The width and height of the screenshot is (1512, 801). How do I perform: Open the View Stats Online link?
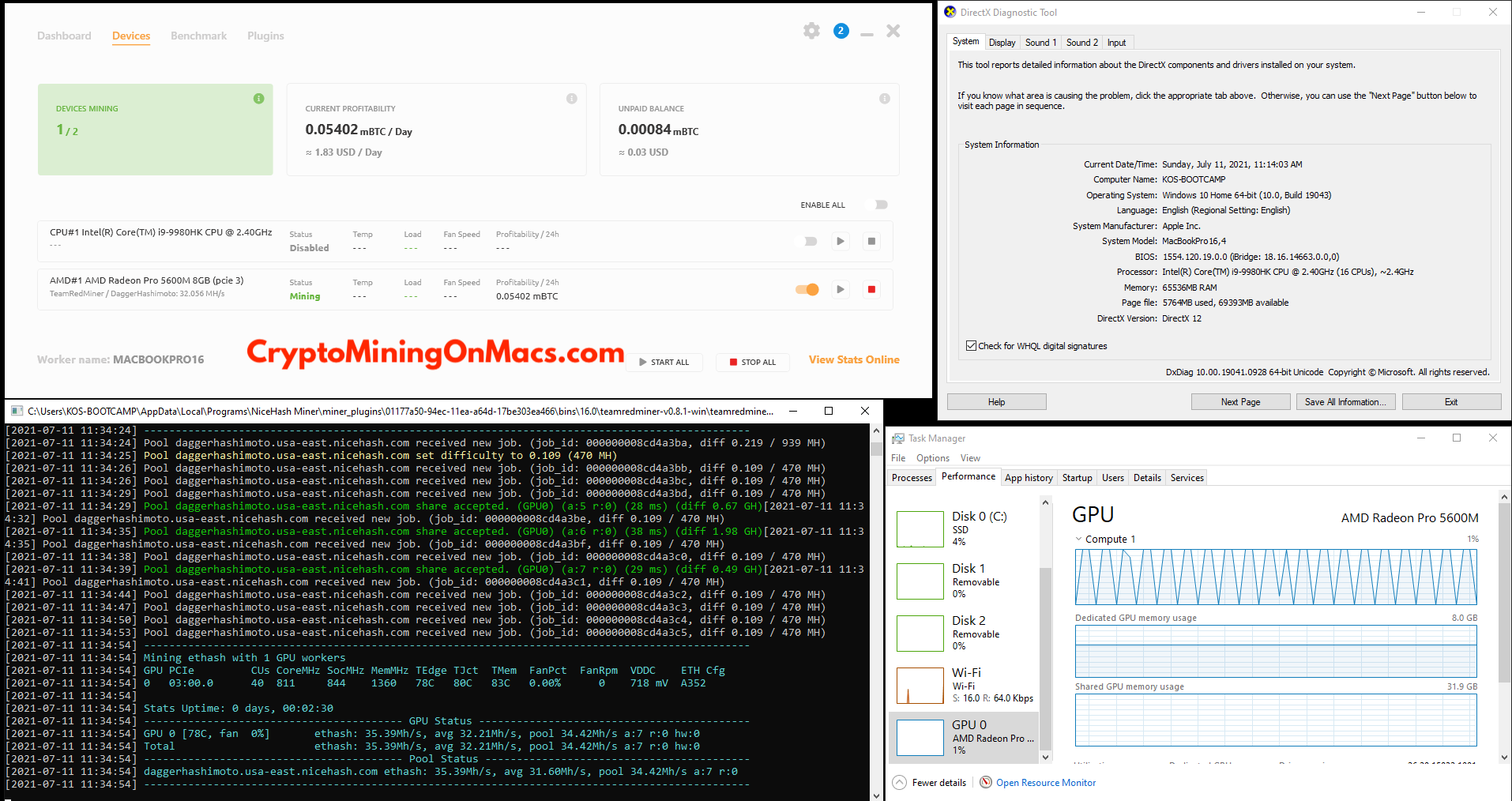(x=854, y=359)
